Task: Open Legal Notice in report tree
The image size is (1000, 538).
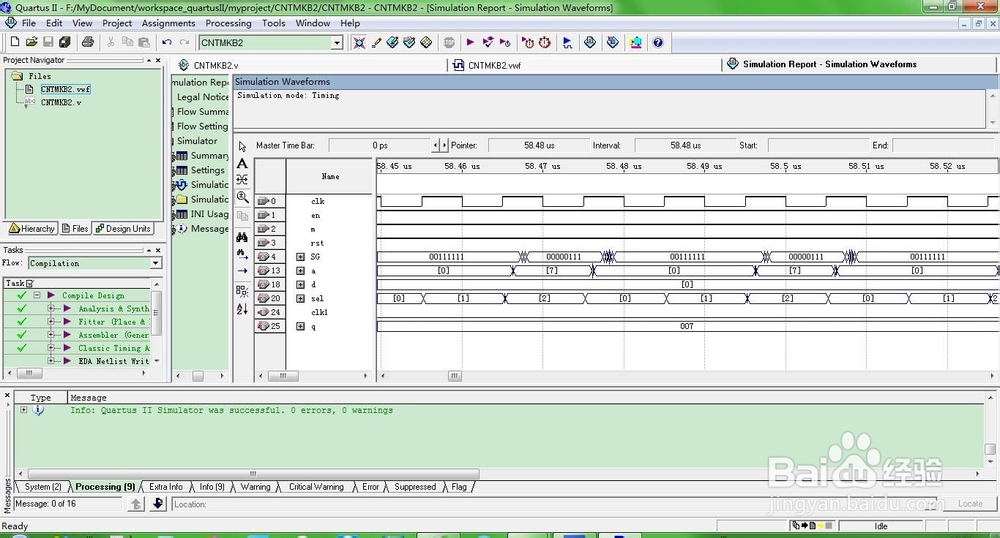Action: click(x=202, y=97)
